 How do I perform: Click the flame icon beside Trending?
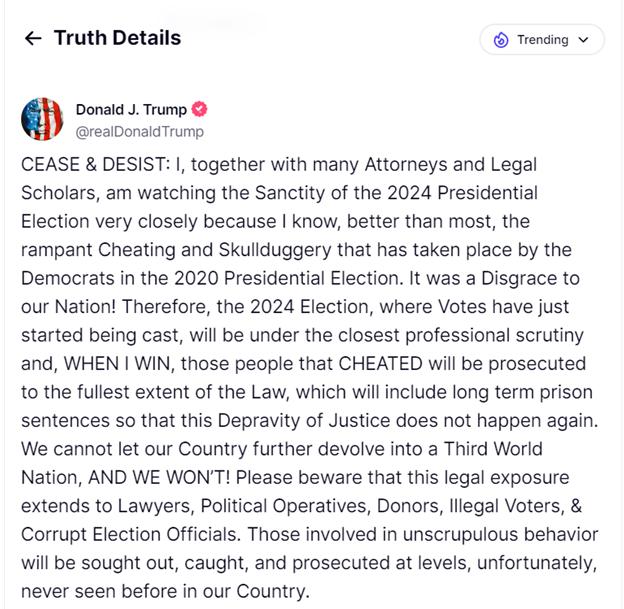(x=501, y=40)
